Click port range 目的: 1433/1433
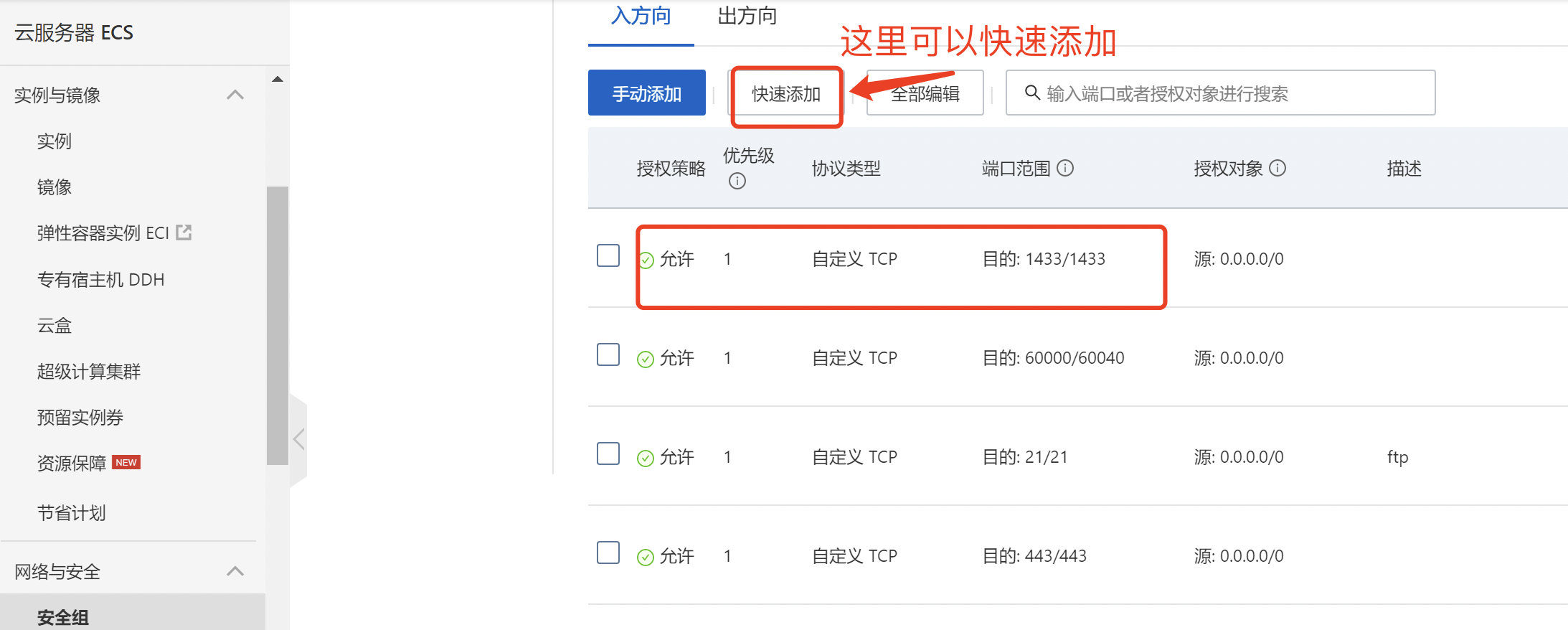 point(1044,259)
